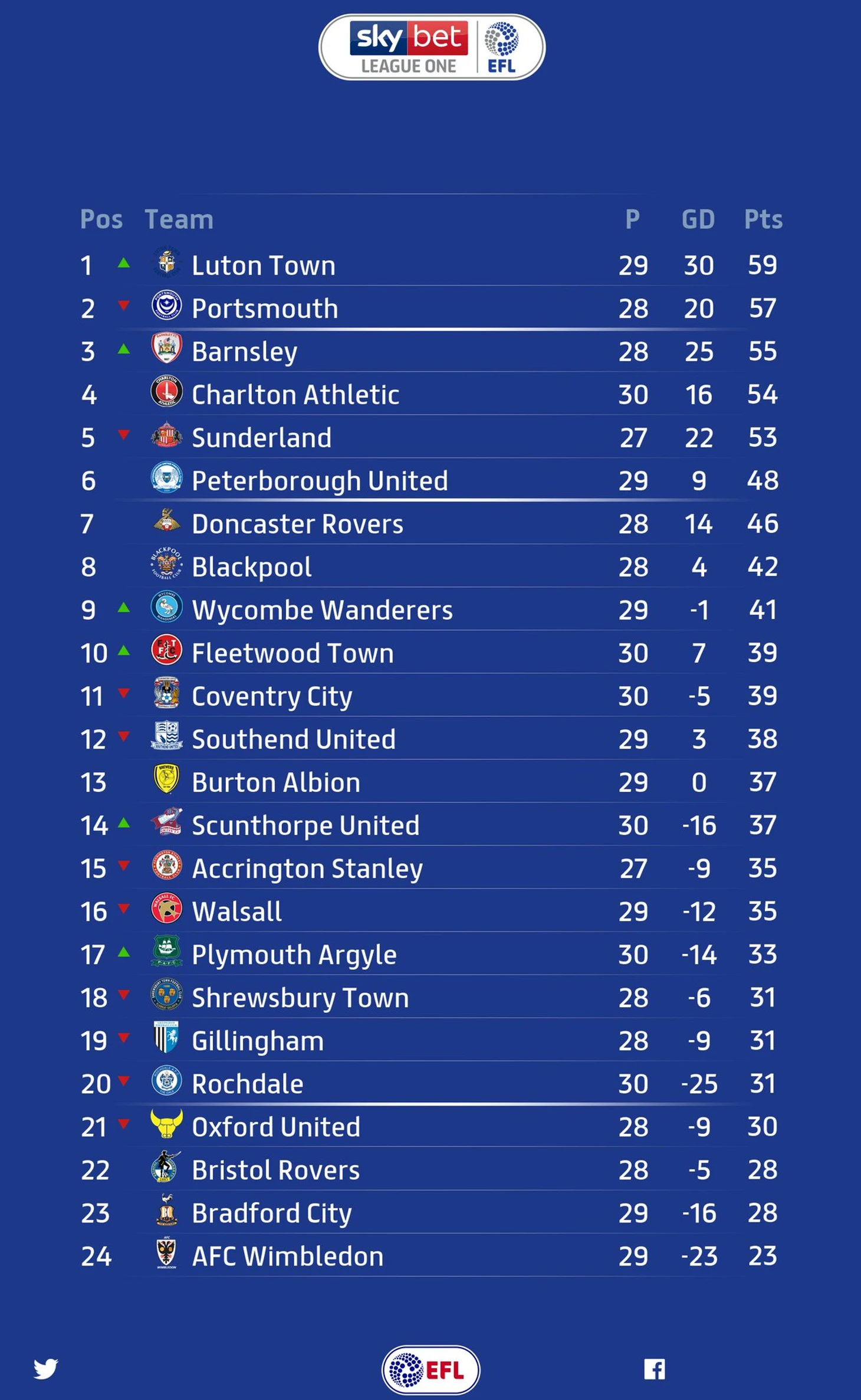Image resolution: width=861 pixels, height=1400 pixels.
Task: Click the Sky Bet League One logo
Action: [432, 47]
